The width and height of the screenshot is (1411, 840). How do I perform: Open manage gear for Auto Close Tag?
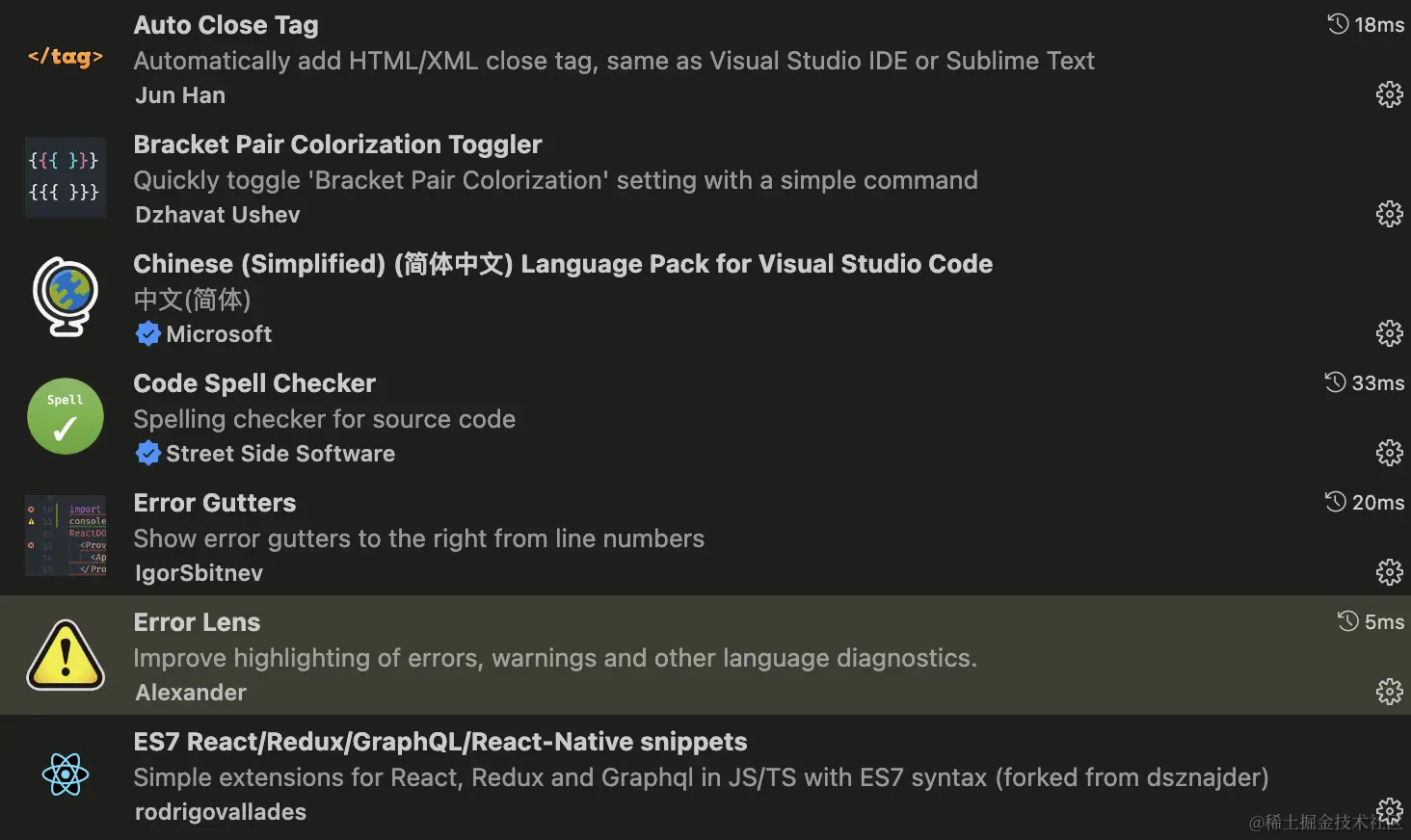point(1389,94)
